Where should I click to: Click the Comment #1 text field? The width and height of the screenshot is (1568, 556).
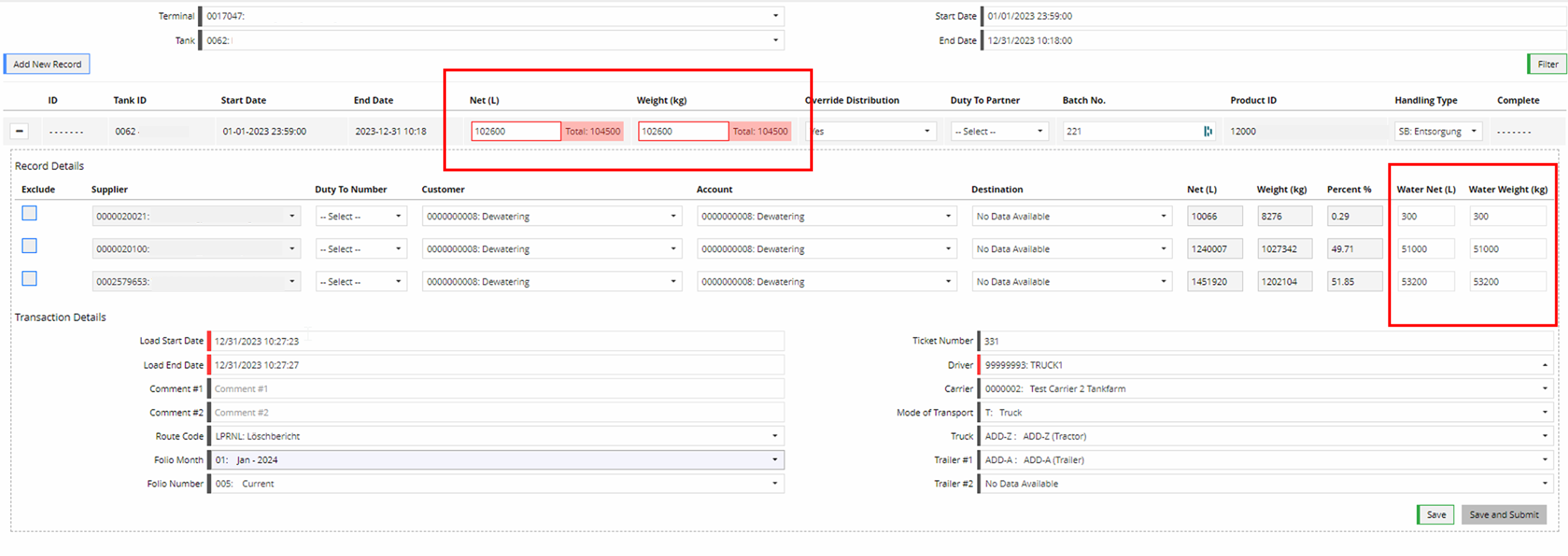[x=496, y=389]
